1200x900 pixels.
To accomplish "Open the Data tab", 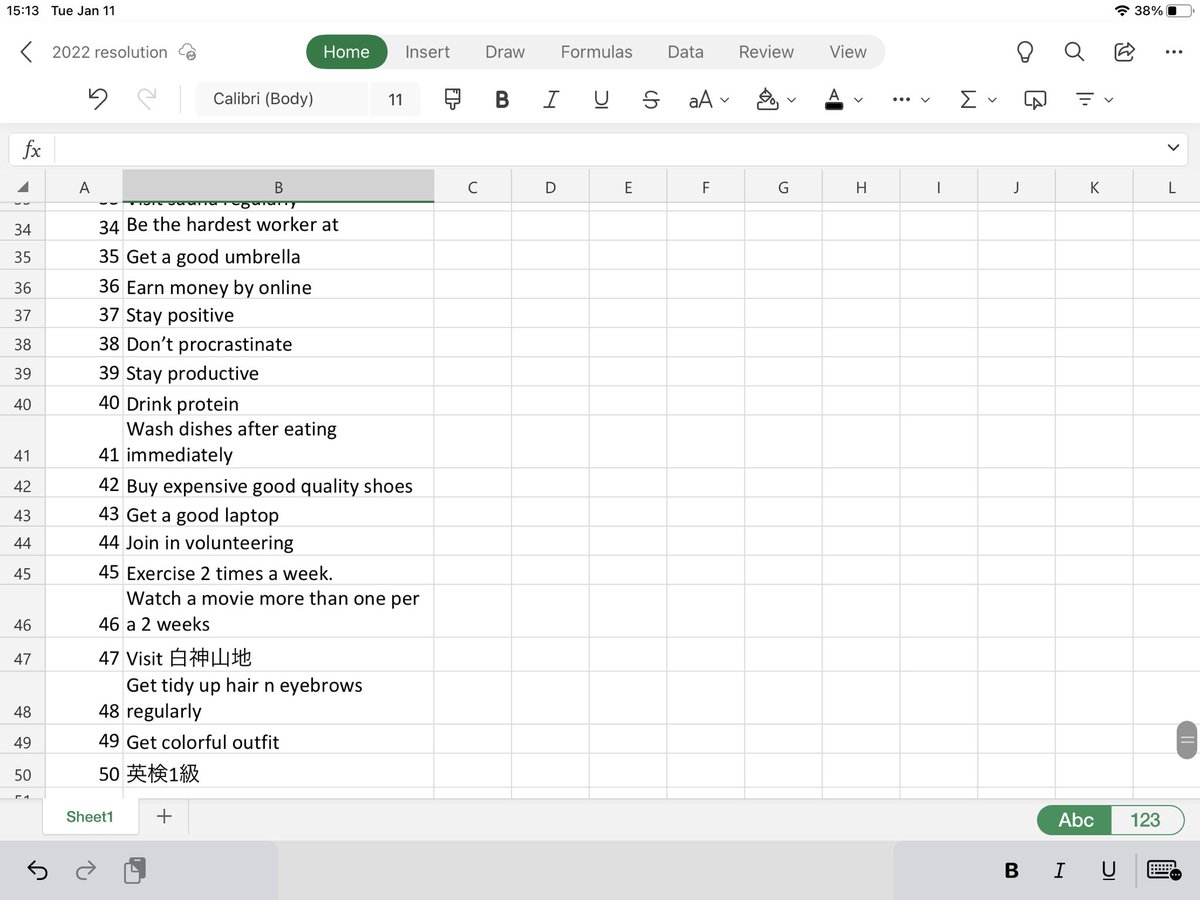I will (x=685, y=52).
